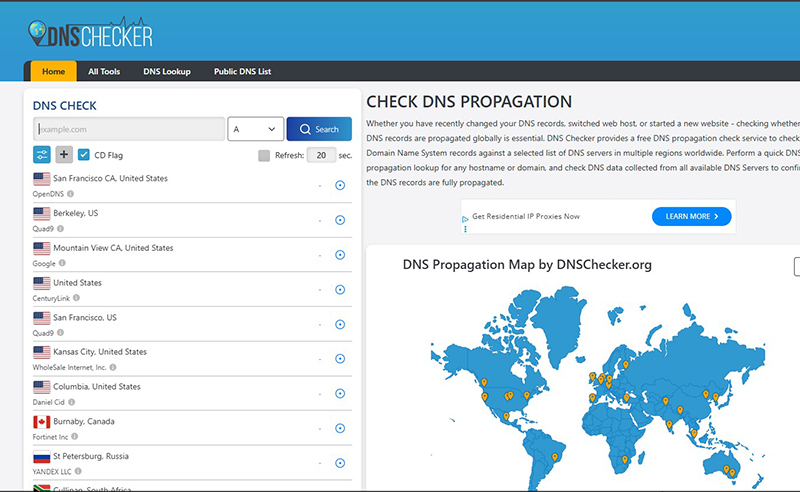Click info icon next to CenturyLink
Image resolution: width=800 pixels, height=492 pixels.
pyautogui.click(x=77, y=298)
